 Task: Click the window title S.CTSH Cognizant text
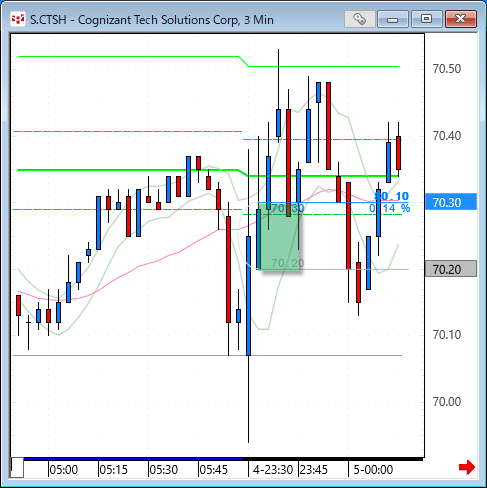[152, 20]
